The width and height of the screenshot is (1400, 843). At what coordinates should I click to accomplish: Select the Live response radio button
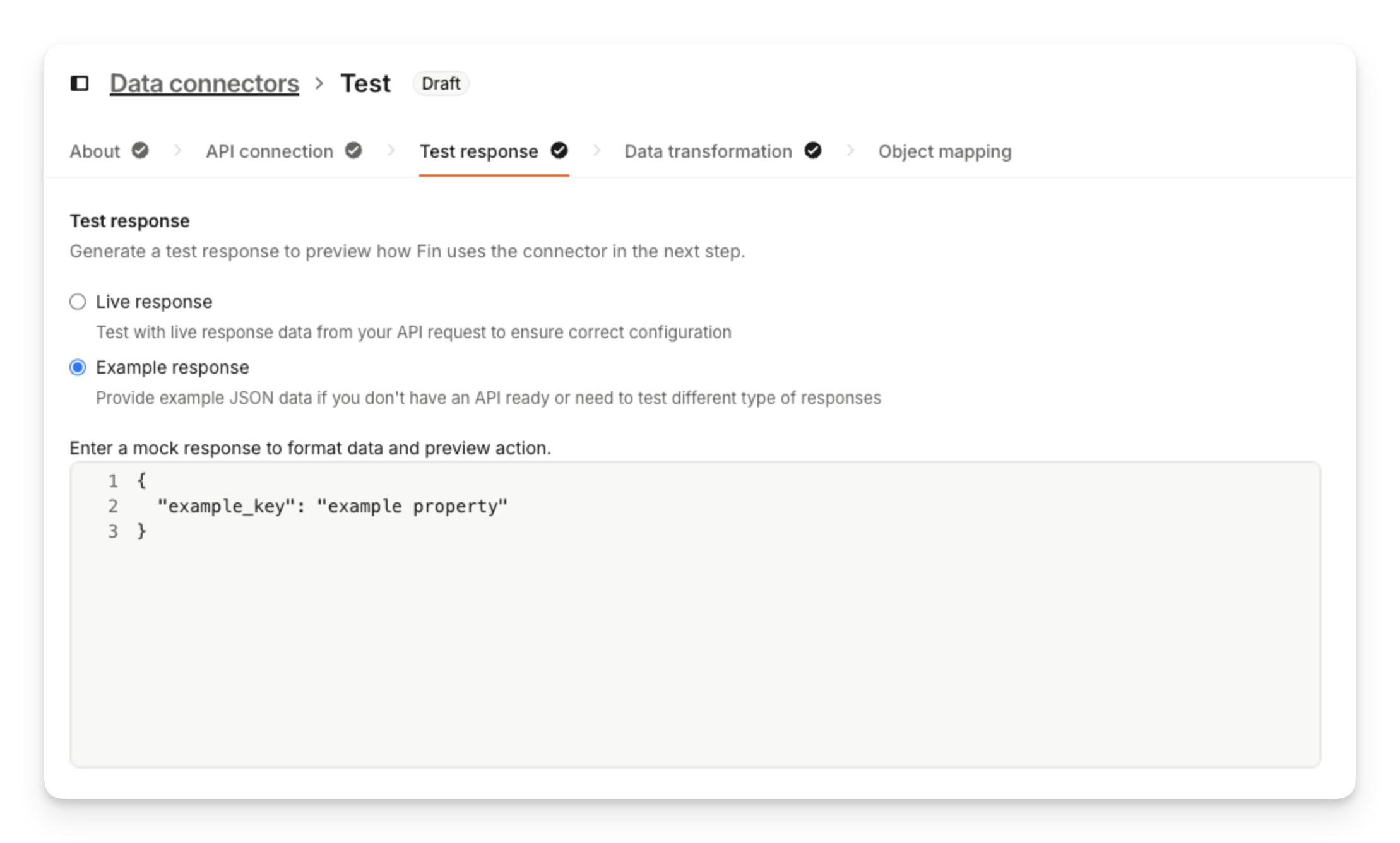(x=78, y=302)
